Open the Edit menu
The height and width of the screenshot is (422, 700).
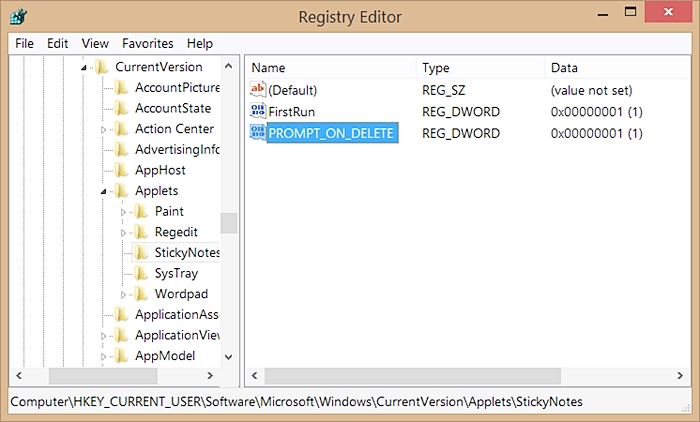click(x=58, y=43)
